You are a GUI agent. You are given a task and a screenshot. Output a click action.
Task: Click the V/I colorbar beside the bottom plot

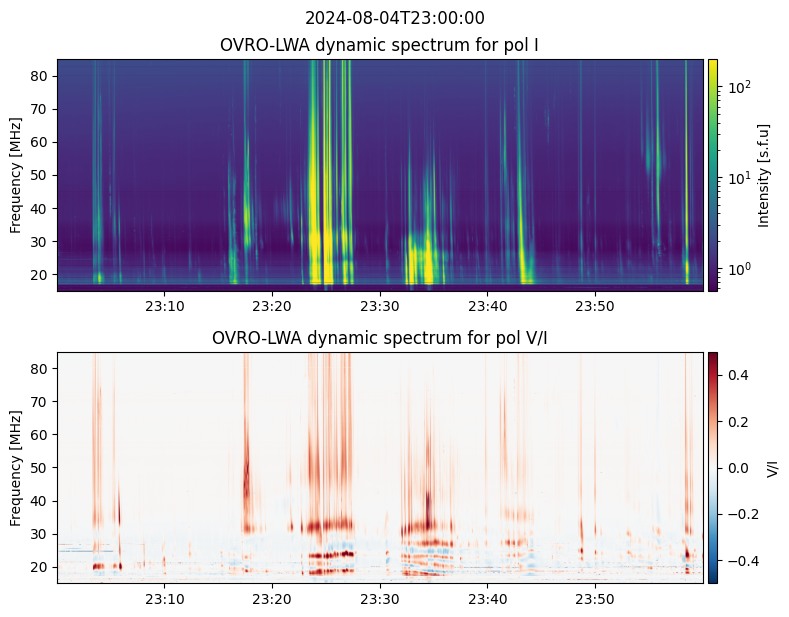coord(713,467)
